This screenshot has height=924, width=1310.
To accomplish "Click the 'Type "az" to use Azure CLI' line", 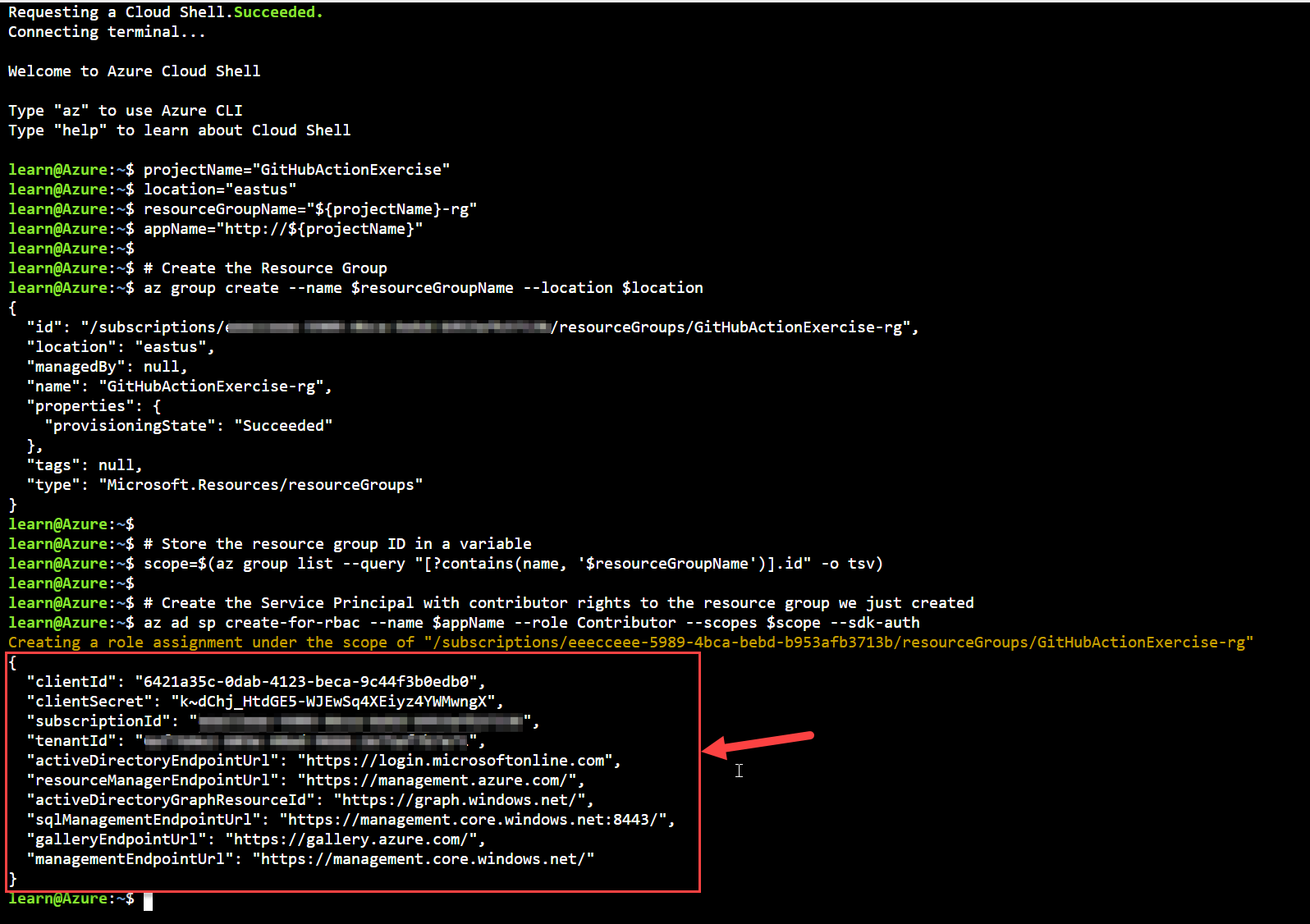I will click(125, 111).
